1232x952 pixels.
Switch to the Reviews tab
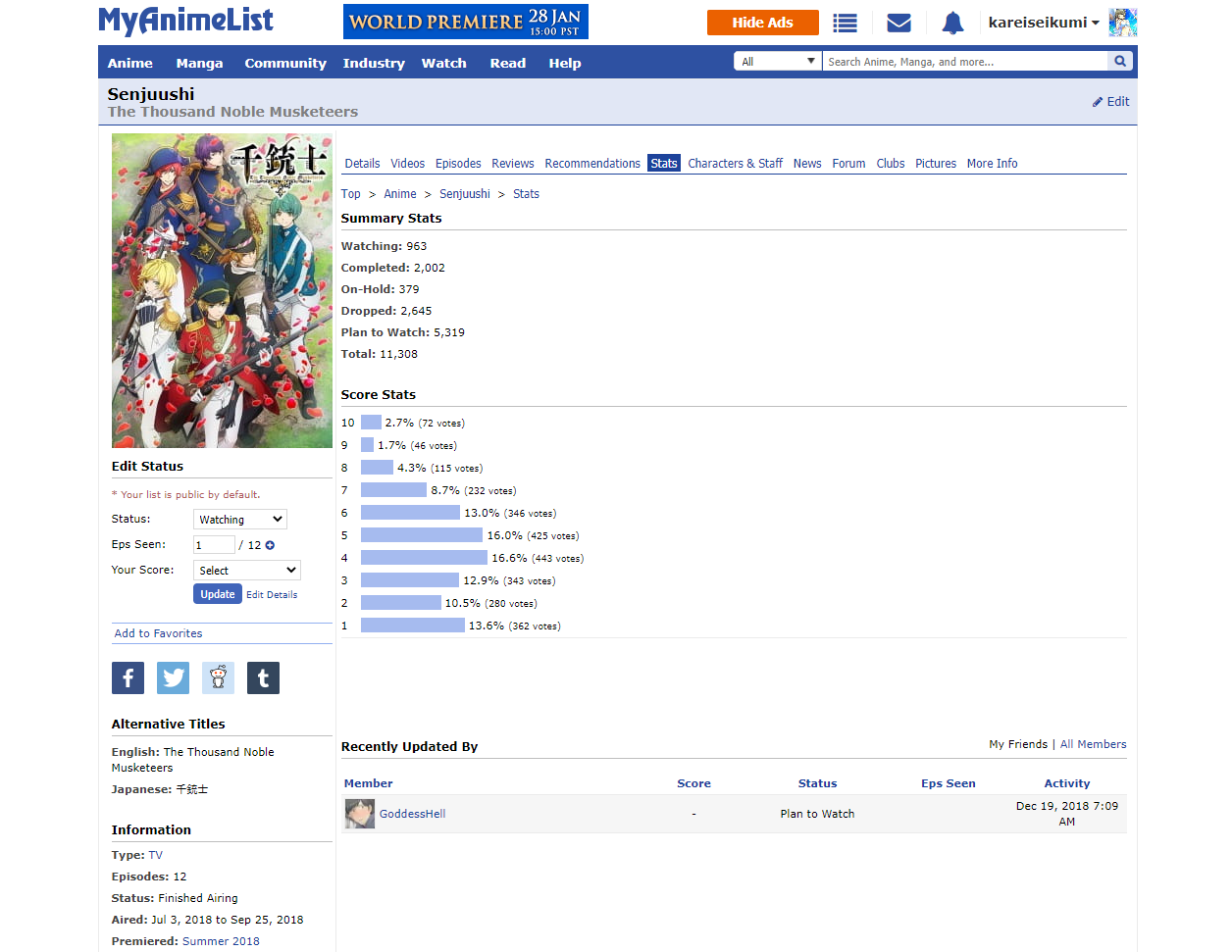[513, 164]
